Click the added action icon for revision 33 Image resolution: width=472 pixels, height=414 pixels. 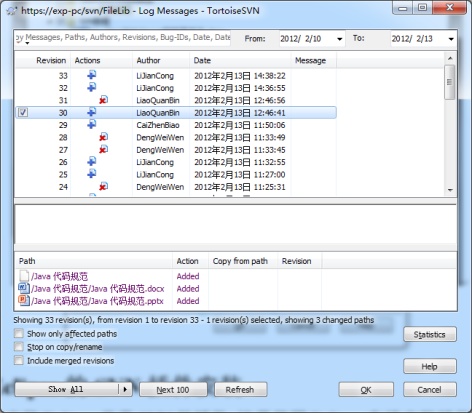(92, 75)
